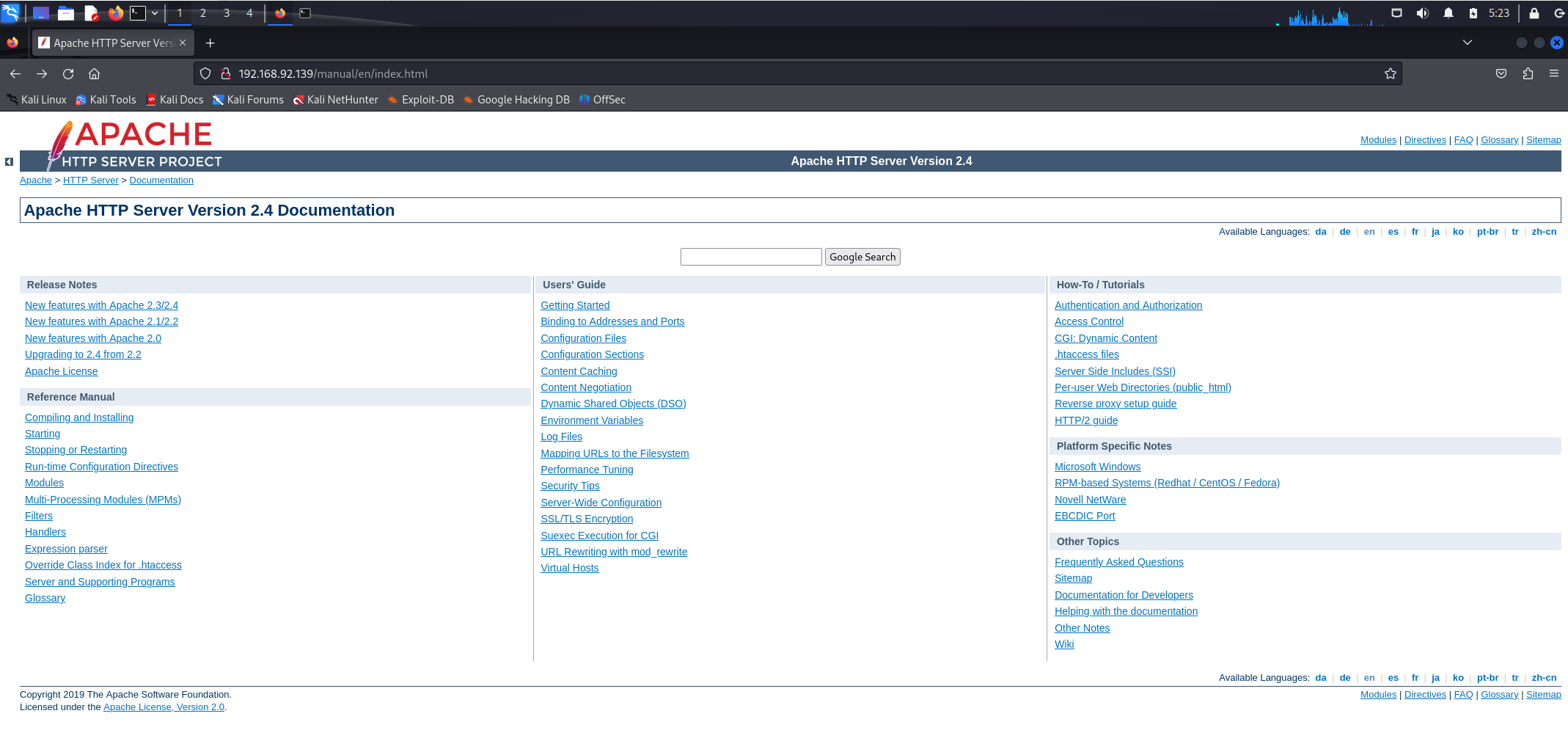This screenshot has height=752, width=1568.
Task: Open the Kali applications menu
Action: point(10,12)
